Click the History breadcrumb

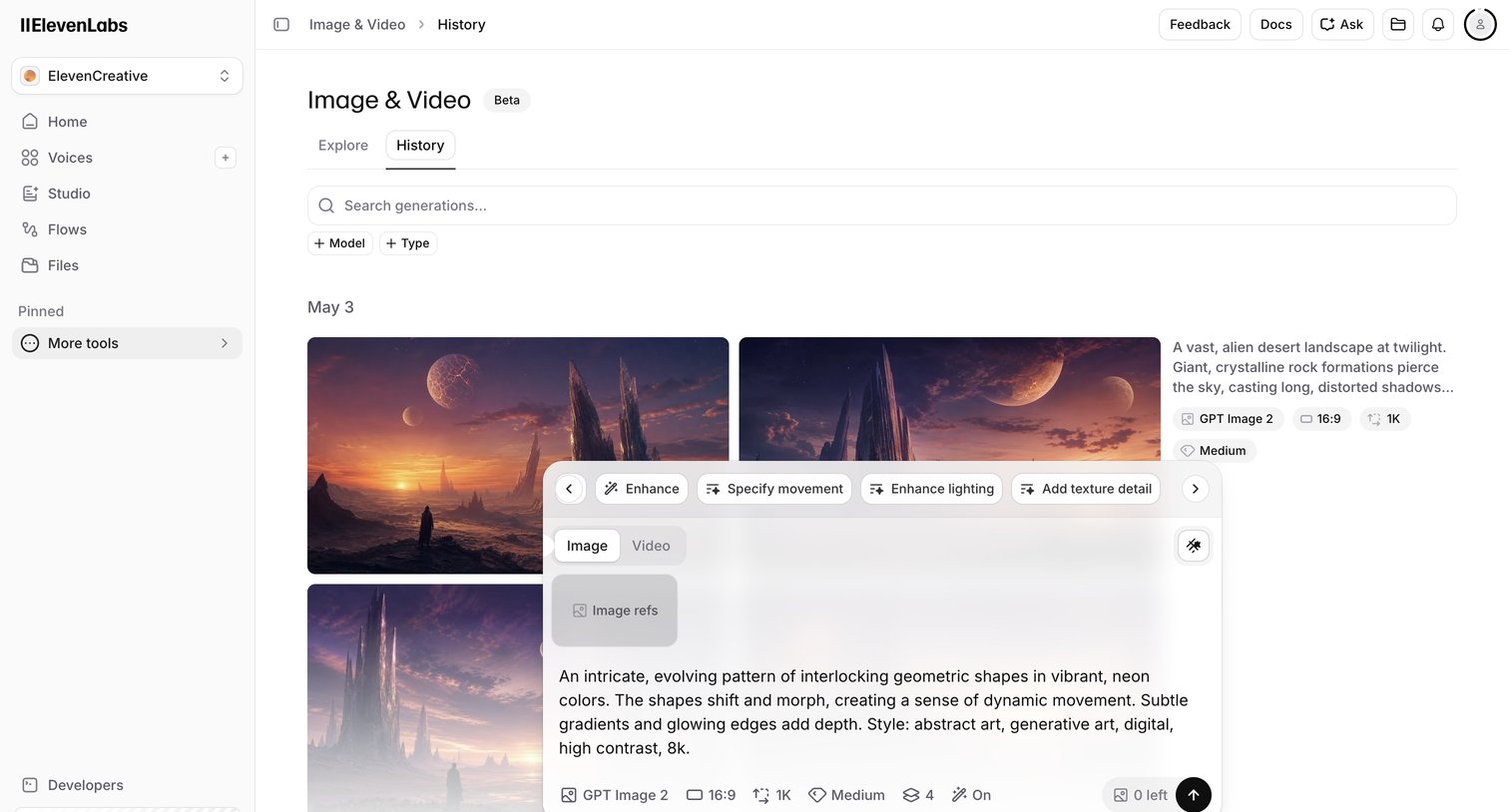[x=461, y=24]
